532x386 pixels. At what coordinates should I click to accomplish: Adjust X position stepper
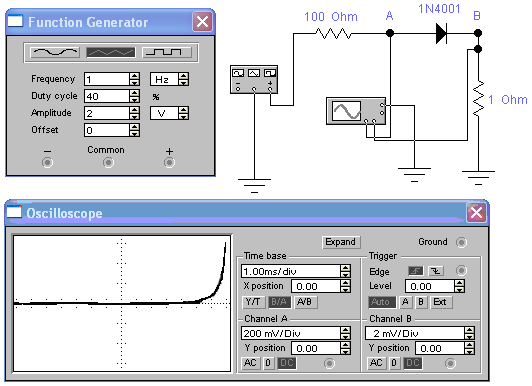click(345, 286)
